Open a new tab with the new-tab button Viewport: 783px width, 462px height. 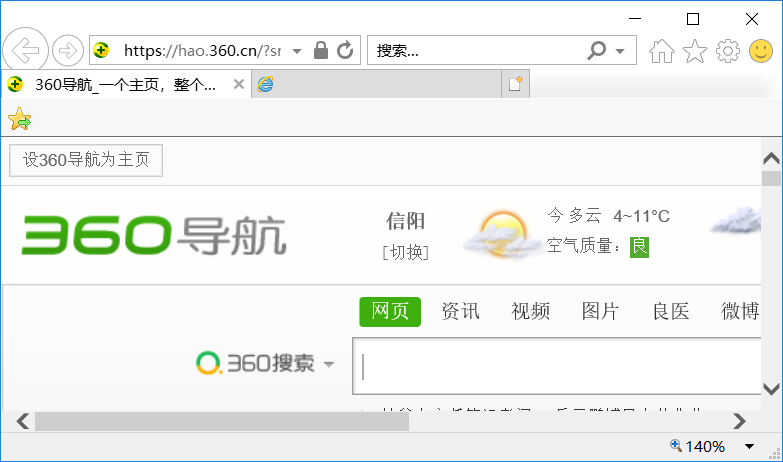tap(515, 84)
